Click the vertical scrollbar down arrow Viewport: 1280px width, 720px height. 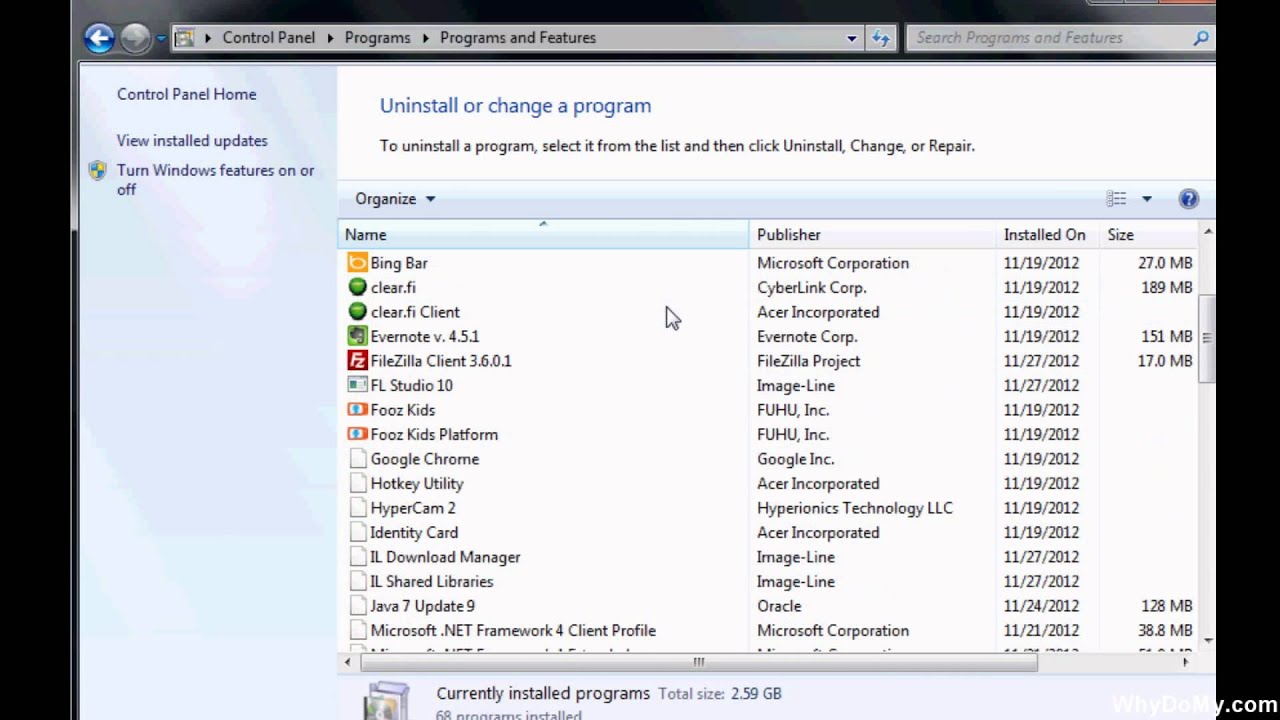pos(1207,639)
